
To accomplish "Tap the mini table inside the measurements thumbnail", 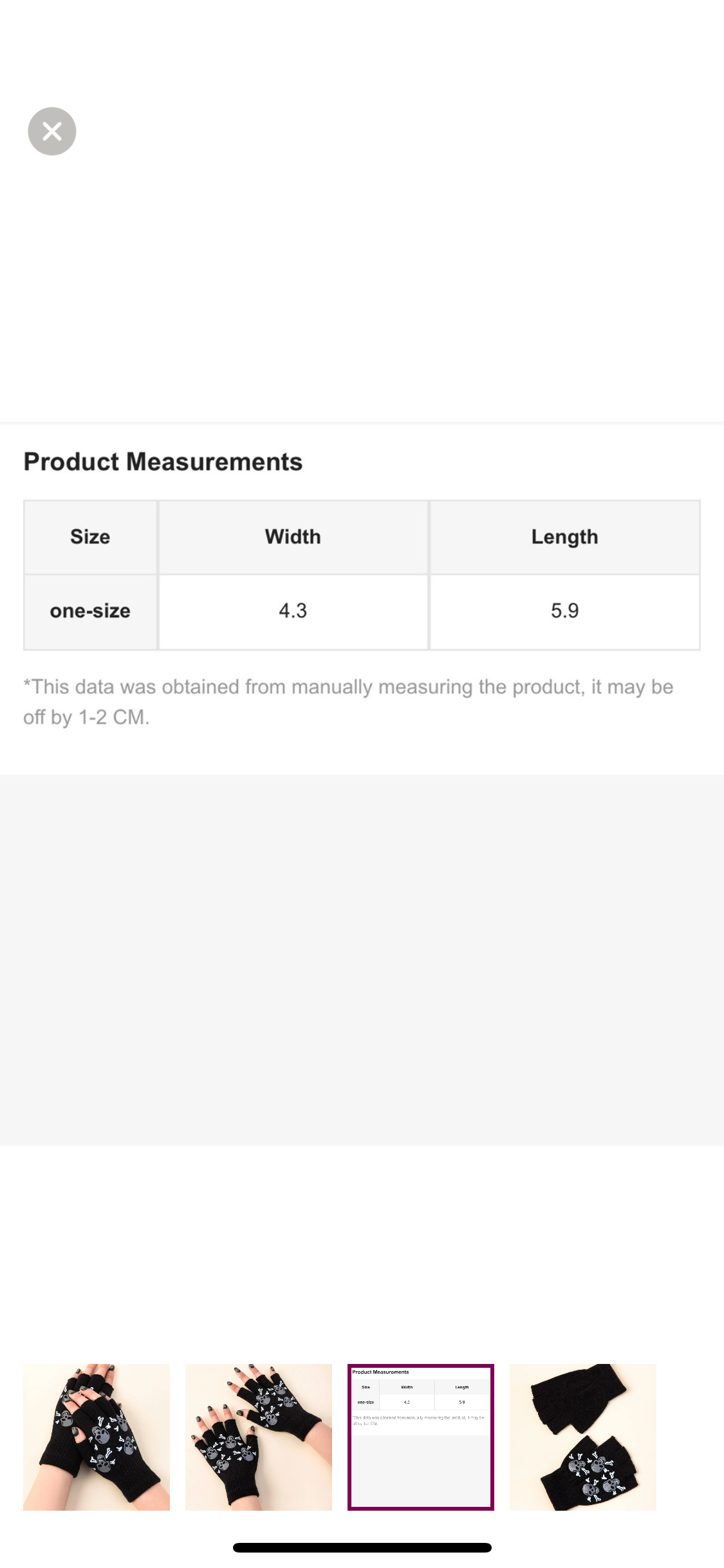I will coord(421,1394).
